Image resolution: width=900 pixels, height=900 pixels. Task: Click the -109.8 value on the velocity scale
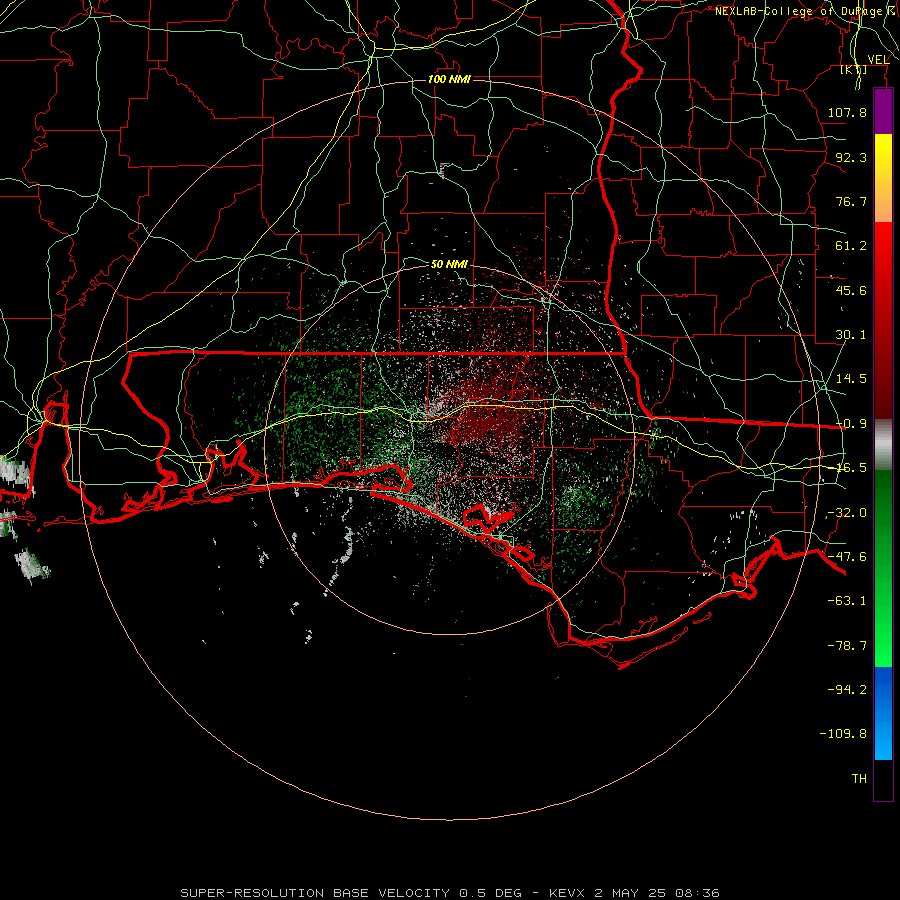tap(843, 734)
